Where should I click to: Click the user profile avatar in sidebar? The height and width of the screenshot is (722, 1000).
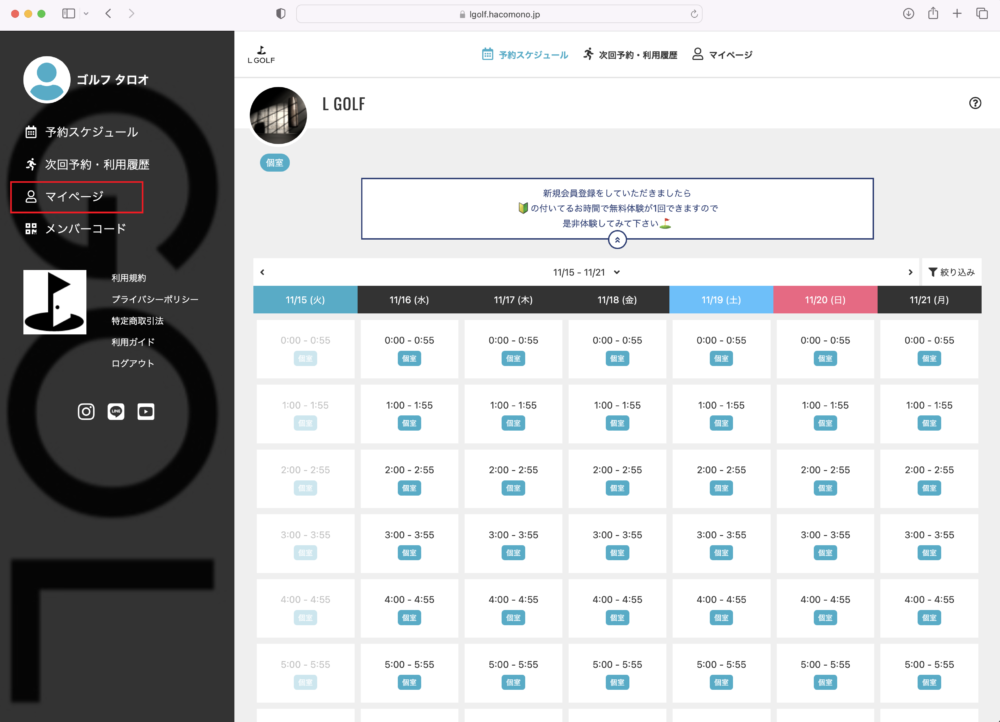46,80
